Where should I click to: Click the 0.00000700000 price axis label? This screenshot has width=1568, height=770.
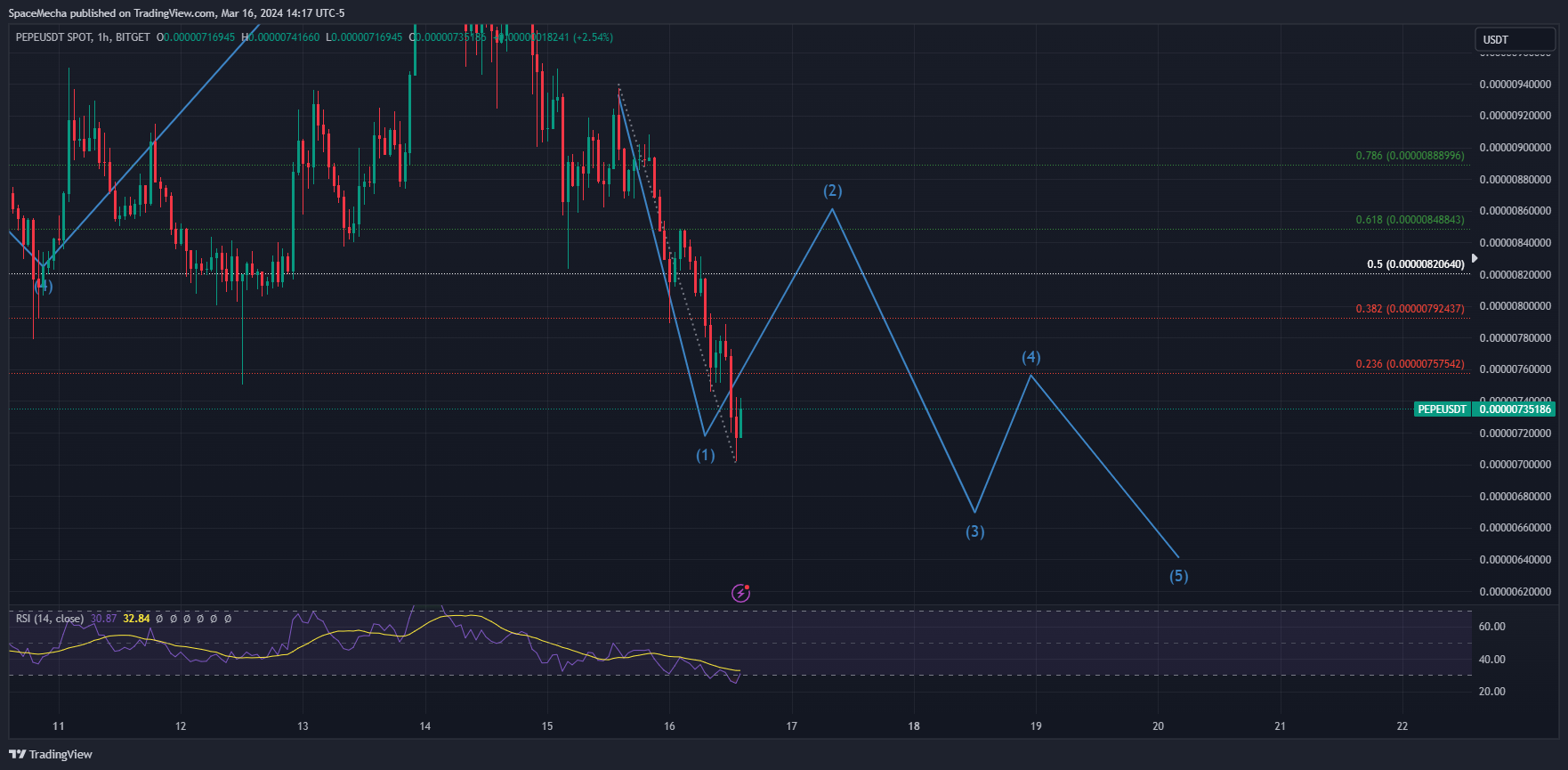point(1515,465)
